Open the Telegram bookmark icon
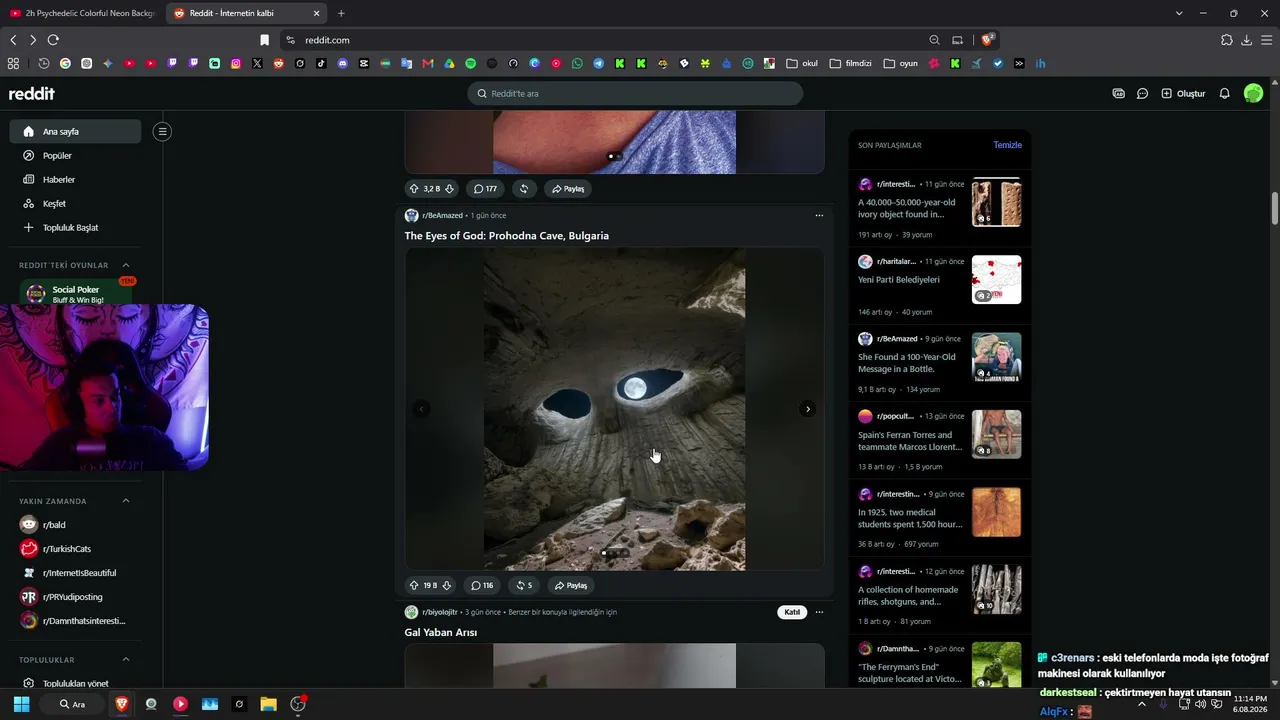 (x=598, y=63)
